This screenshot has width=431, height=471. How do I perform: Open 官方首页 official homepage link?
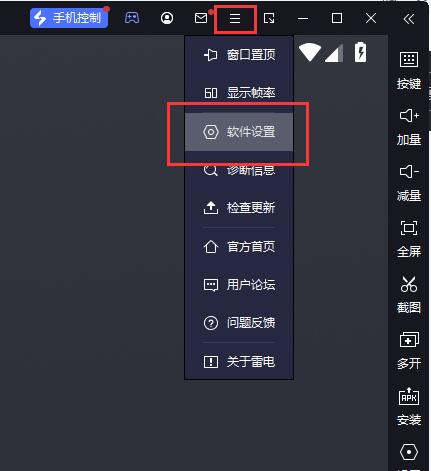(239, 247)
